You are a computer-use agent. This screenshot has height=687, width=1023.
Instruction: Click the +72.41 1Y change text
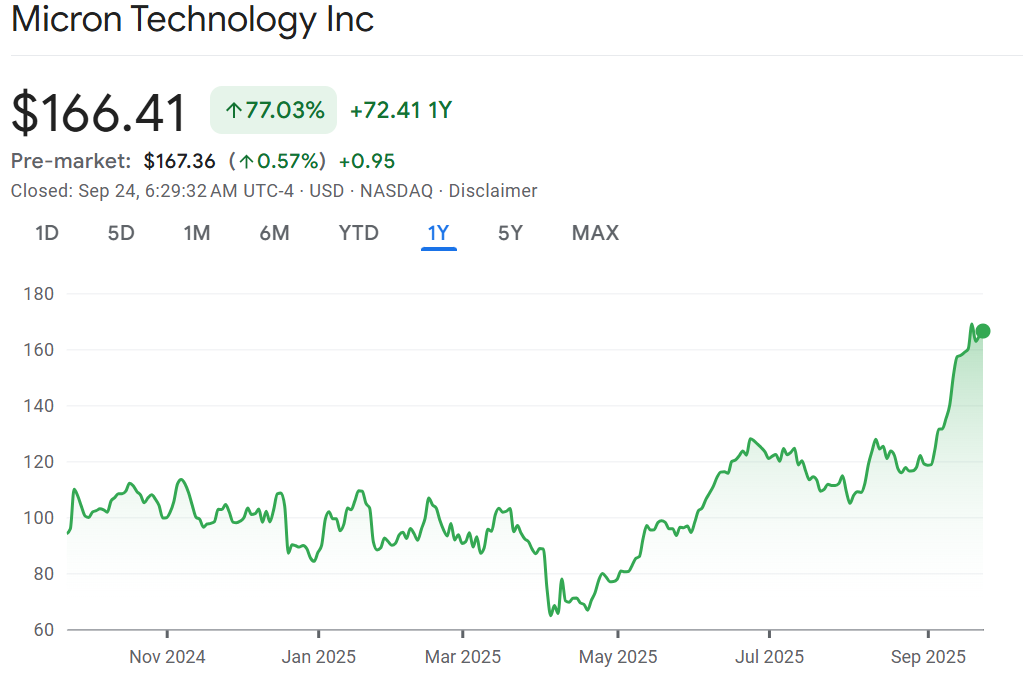point(401,111)
